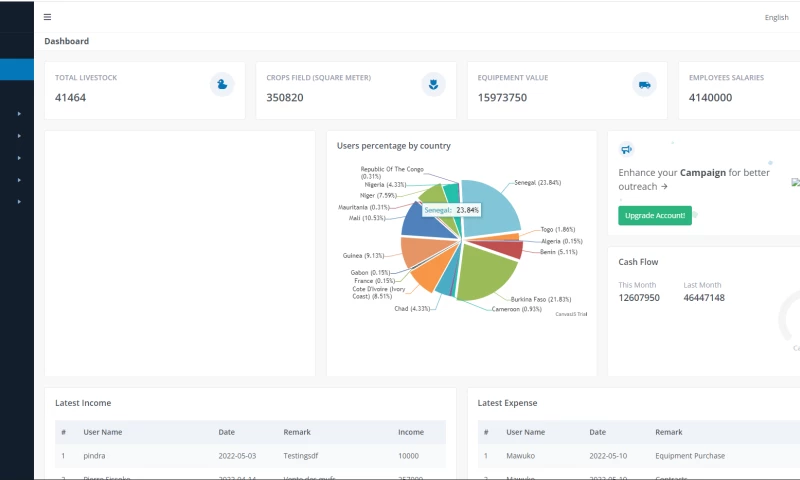Click the duck icon on Total Livestock card
This screenshot has height=480, width=800.
[222, 85]
